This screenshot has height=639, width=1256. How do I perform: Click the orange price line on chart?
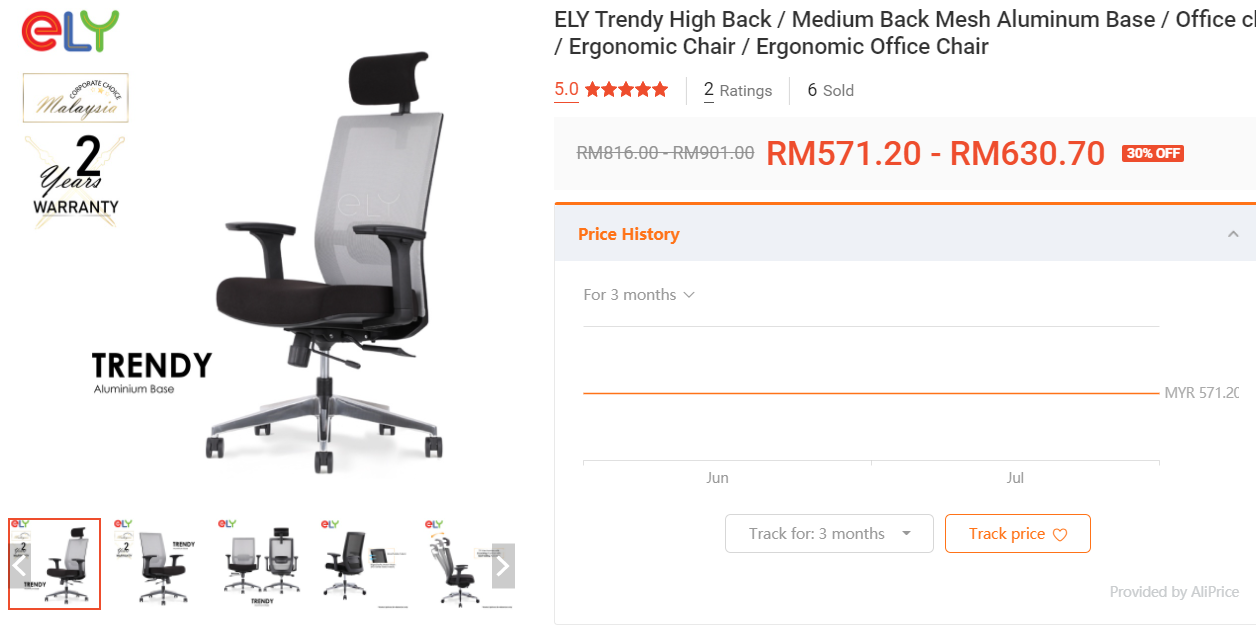click(x=871, y=393)
